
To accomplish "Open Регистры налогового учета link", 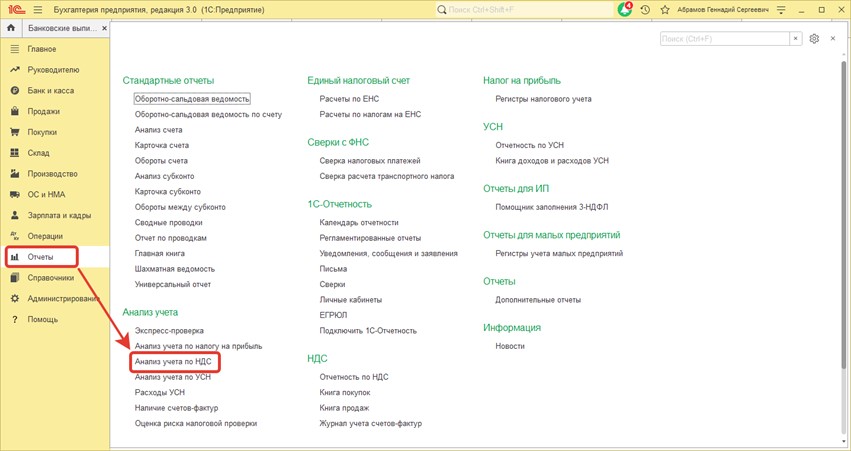I will point(543,99).
